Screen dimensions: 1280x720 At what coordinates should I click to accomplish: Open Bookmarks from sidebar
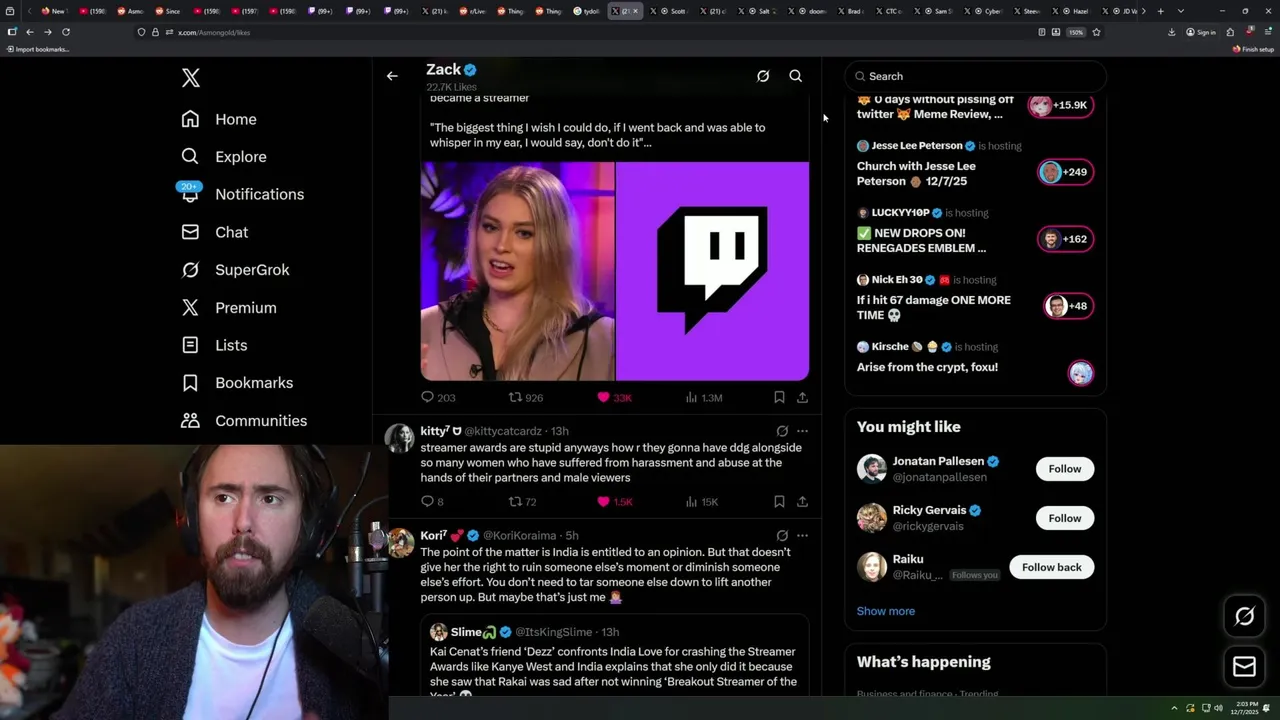coord(237,383)
